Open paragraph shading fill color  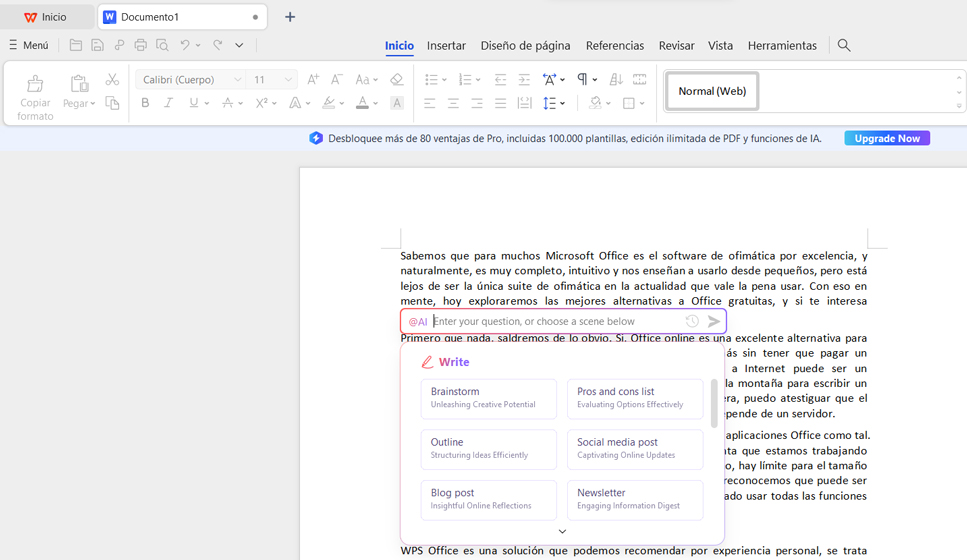595,103
